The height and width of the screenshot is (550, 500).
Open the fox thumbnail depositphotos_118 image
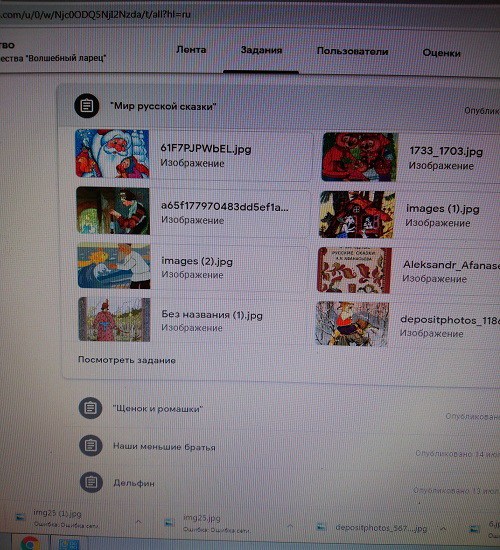click(352, 323)
